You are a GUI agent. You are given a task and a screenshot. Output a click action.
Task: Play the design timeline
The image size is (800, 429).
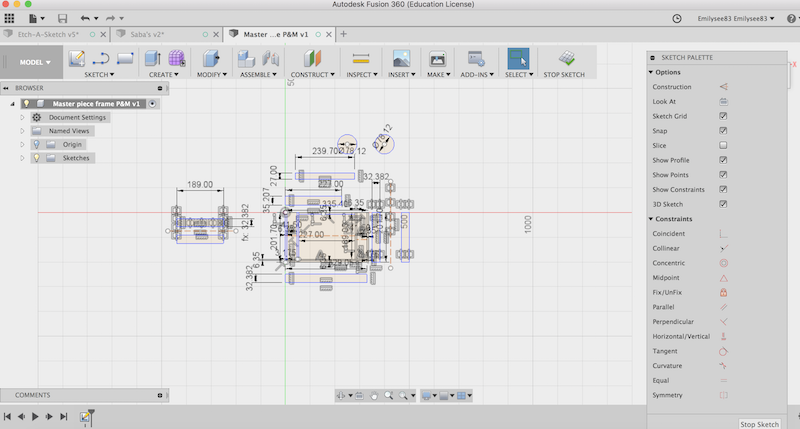35,417
